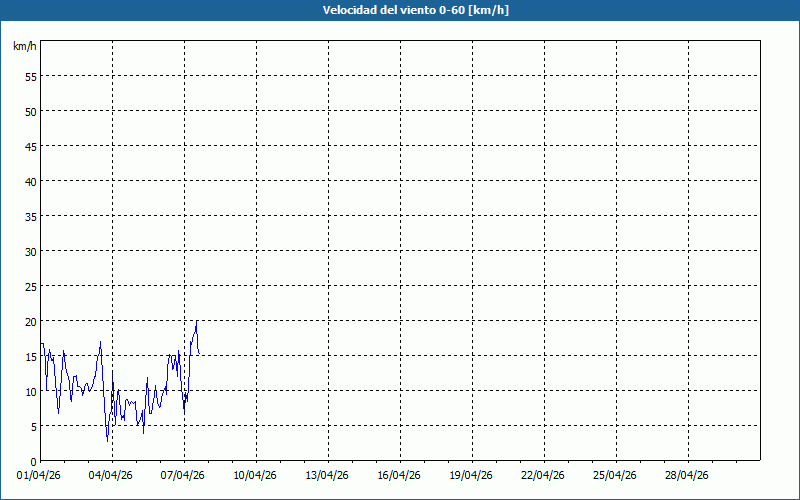
Task: Click the highest peak of the blue wind line
Action: pos(196,321)
